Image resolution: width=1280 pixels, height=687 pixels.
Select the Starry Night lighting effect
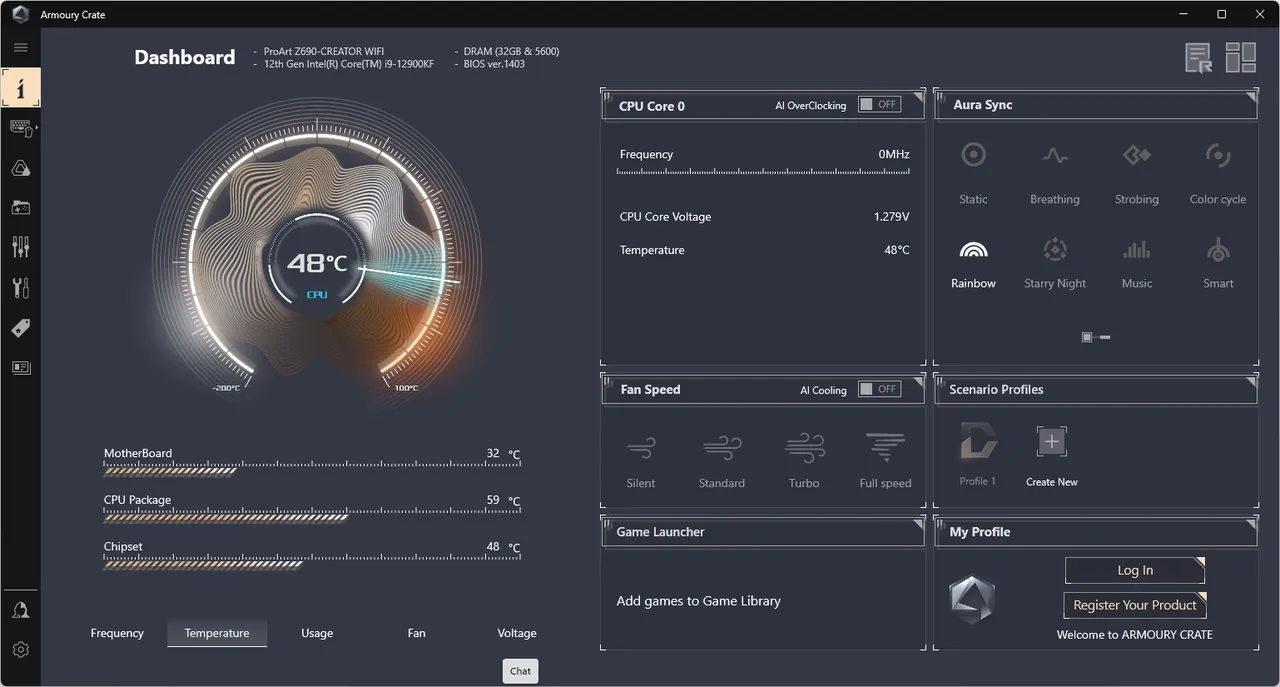(1055, 263)
